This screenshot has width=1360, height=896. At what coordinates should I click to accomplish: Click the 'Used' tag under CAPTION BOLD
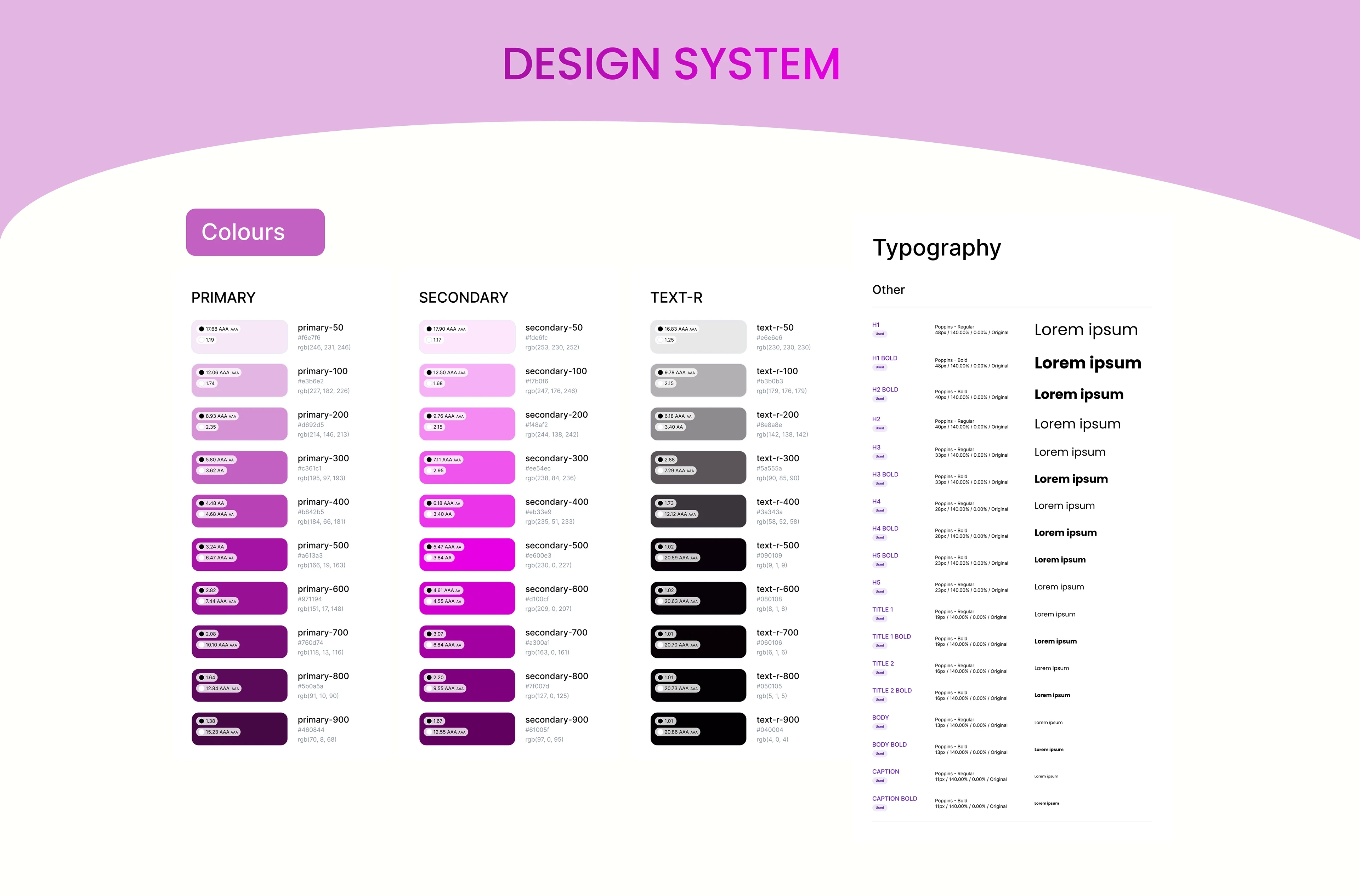(x=879, y=808)
